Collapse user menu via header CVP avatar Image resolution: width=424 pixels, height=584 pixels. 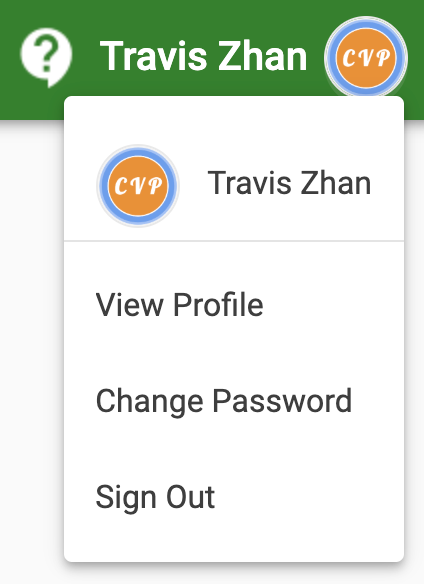[x=366, y=58]
